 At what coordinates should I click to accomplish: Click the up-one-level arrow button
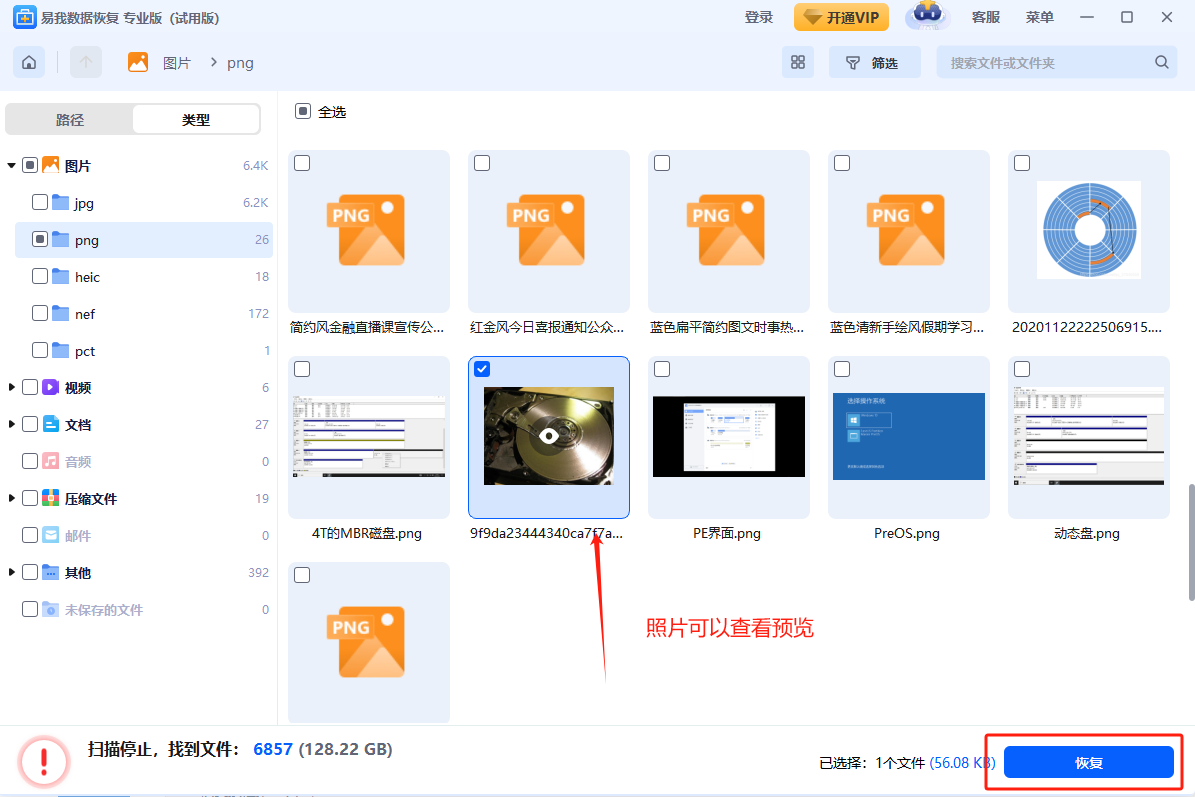pos(86,62)
